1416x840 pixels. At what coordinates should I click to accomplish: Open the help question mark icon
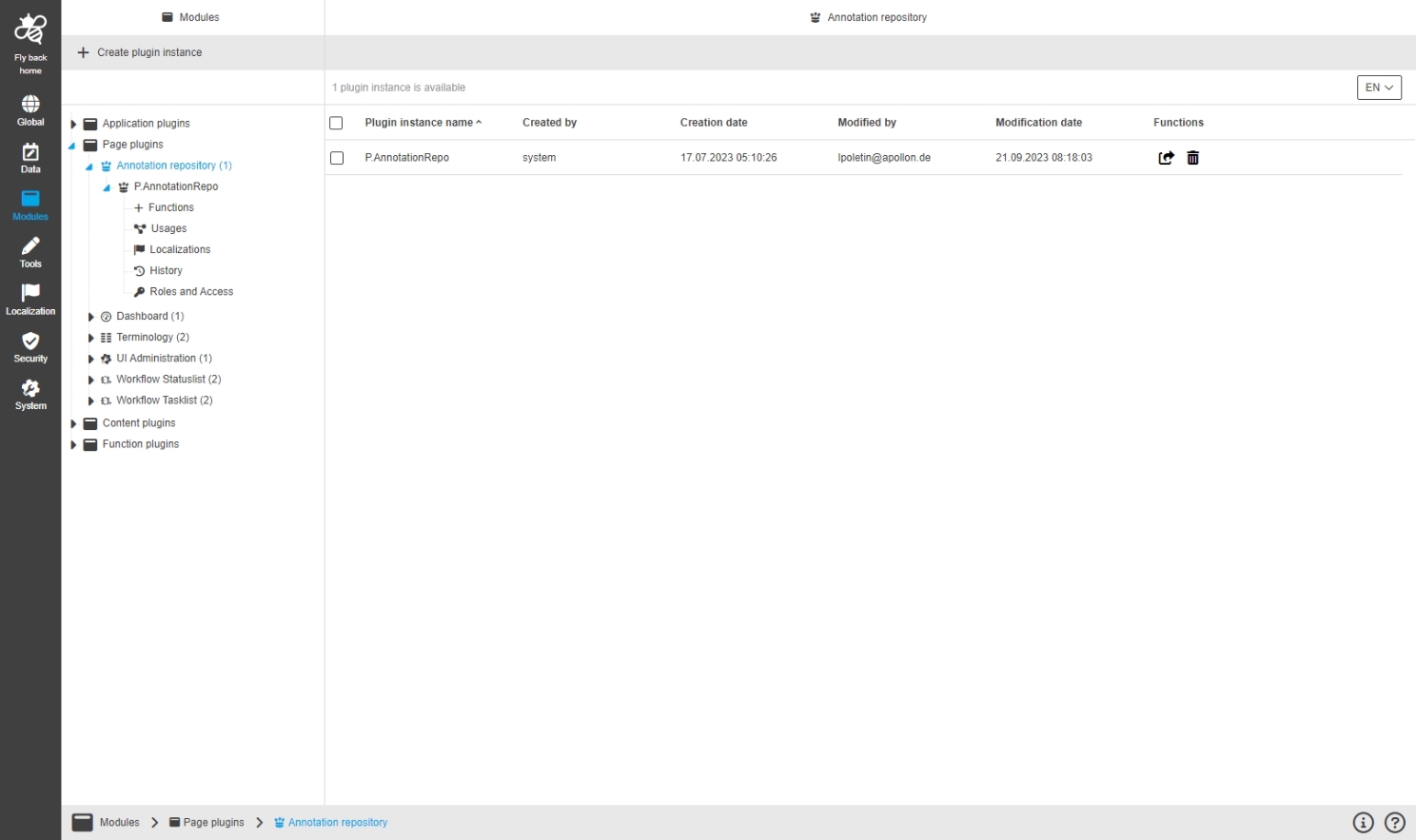(1395, 823)
